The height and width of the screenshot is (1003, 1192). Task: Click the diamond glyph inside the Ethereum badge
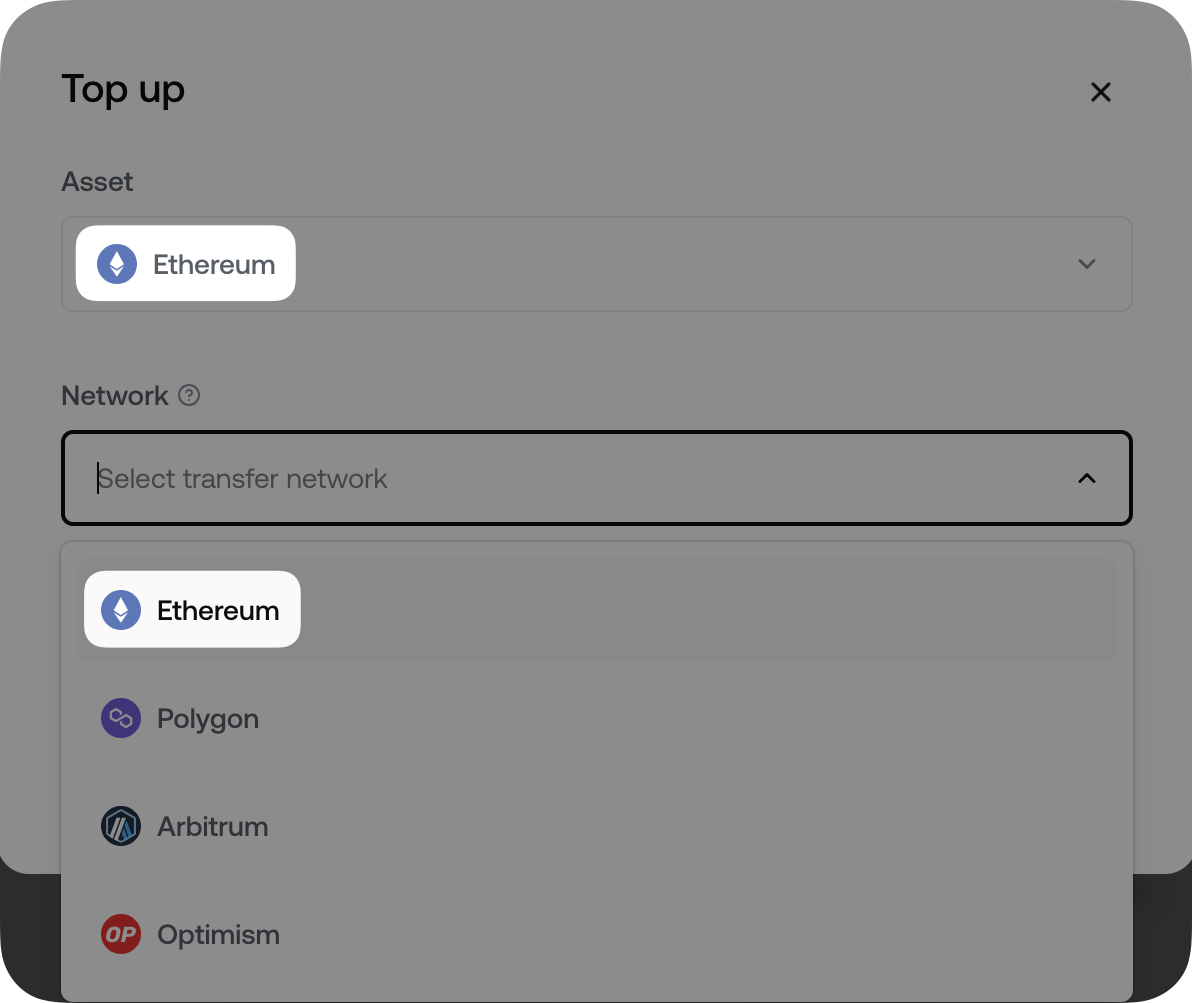pyautogui.click(x=119, y=263)
